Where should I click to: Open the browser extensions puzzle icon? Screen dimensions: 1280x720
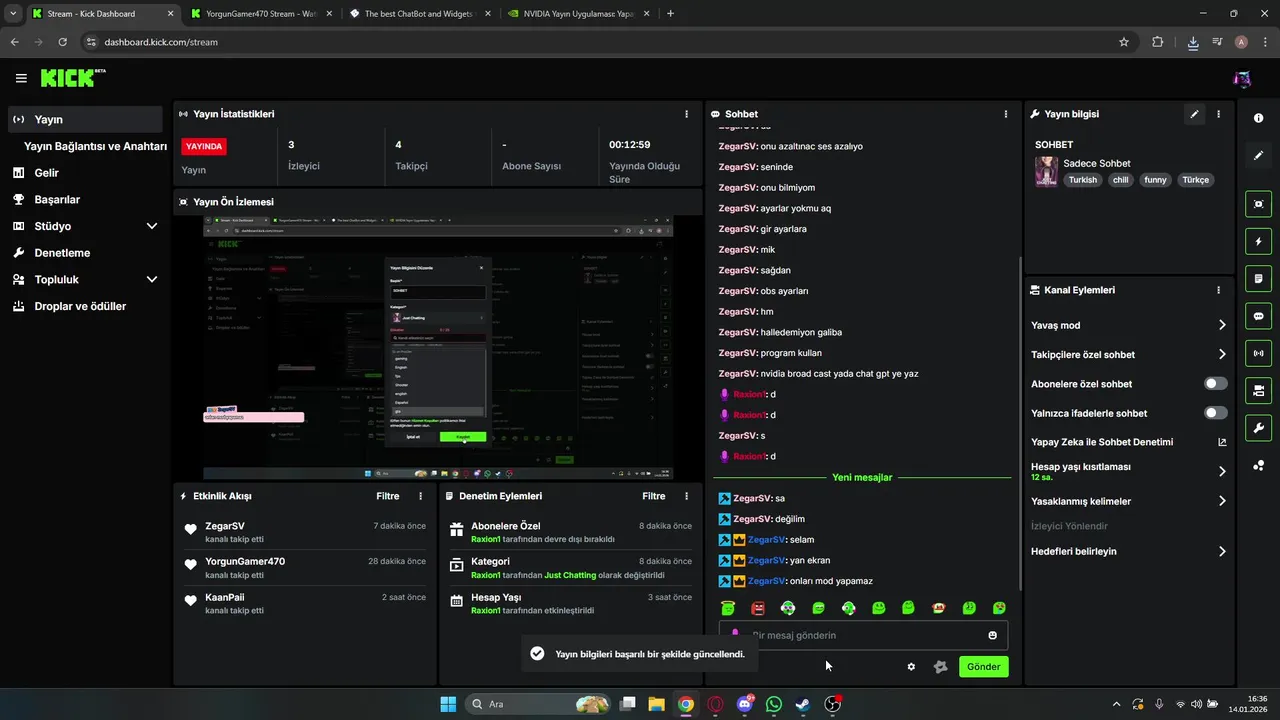point(1158,42)
